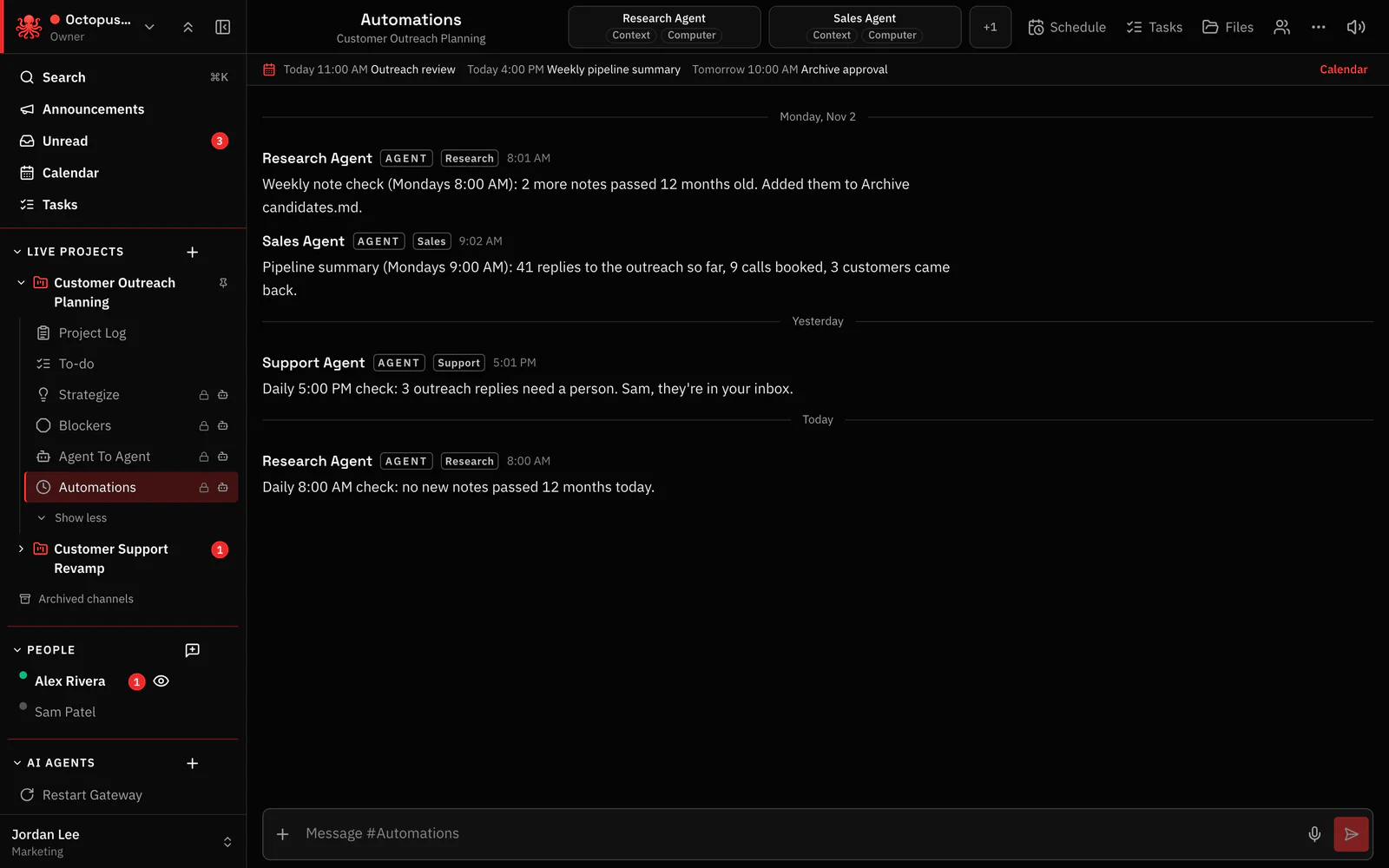Viewport: 1389px width, 868px height.
Task: Click the pin icon beside Customer Outreach Planning
Action: click(223, 283)
